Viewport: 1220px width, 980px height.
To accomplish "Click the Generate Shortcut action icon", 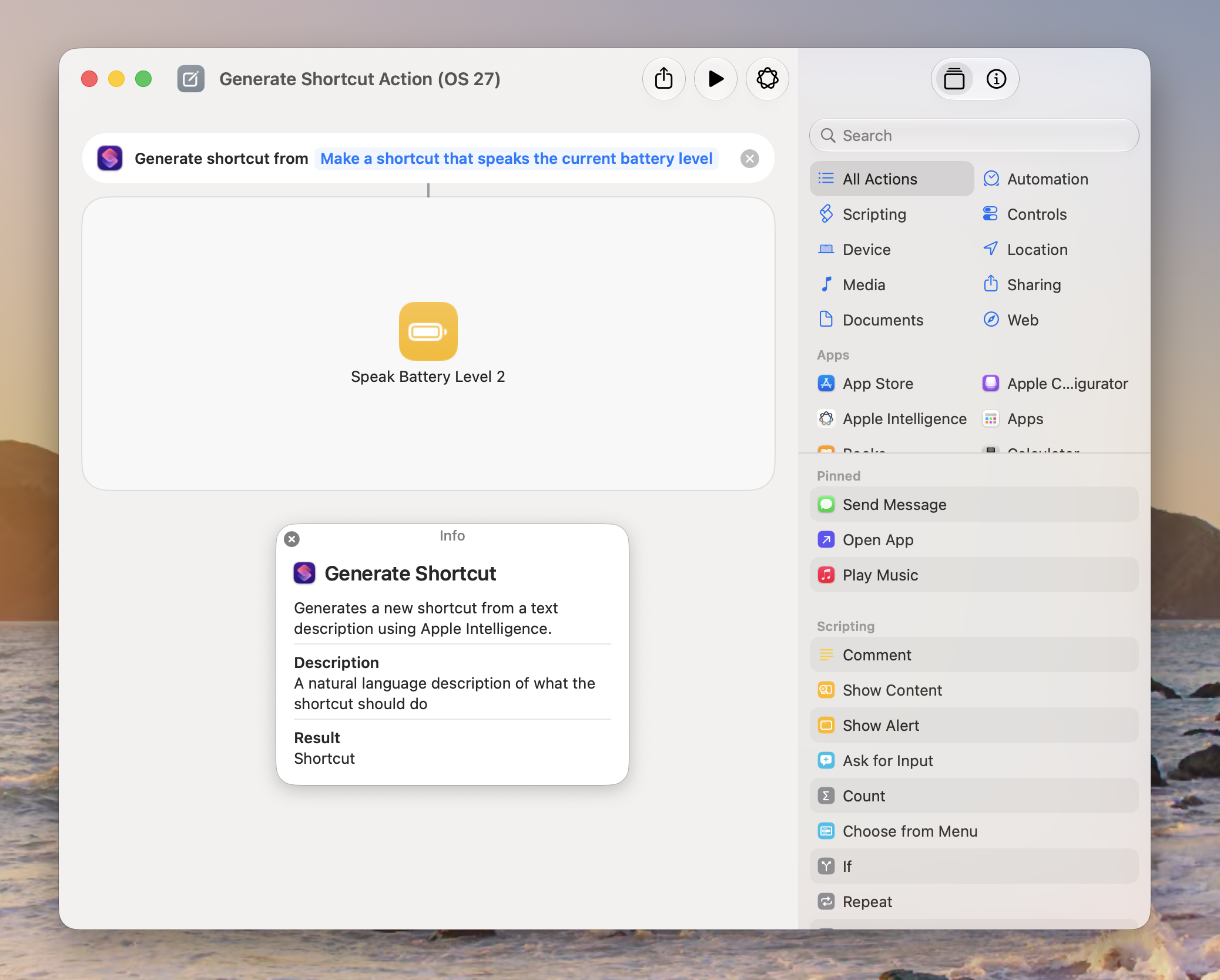I will [x=110, y=159].
